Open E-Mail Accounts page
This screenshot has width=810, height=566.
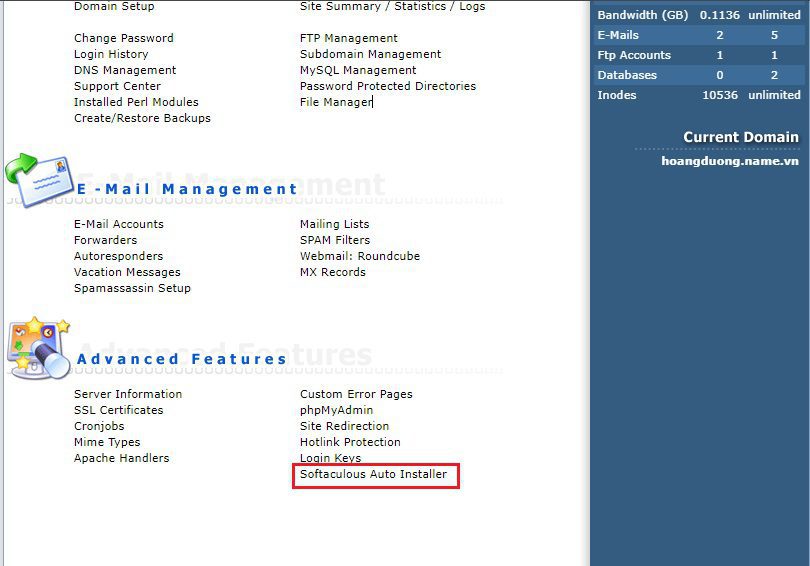[x=118, y=224]
